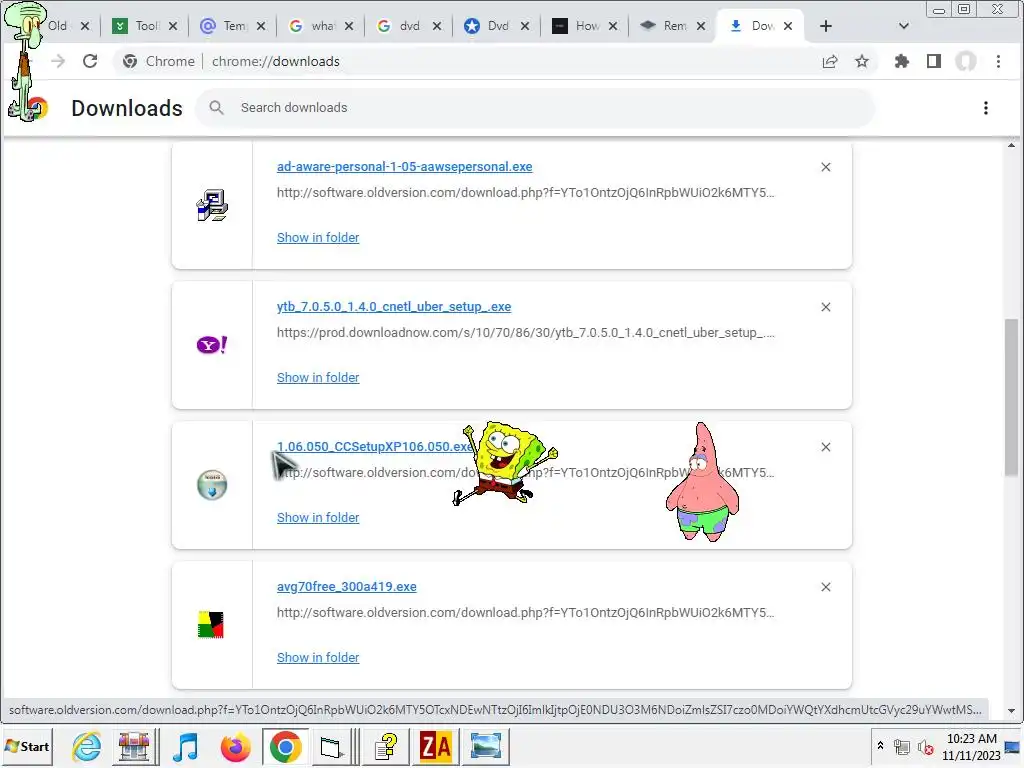This screenshot has width=1024, height=768.
Task: Launch Internet Explorer from the taskbar
Action: pyautogui.click(x=86, y=746)
